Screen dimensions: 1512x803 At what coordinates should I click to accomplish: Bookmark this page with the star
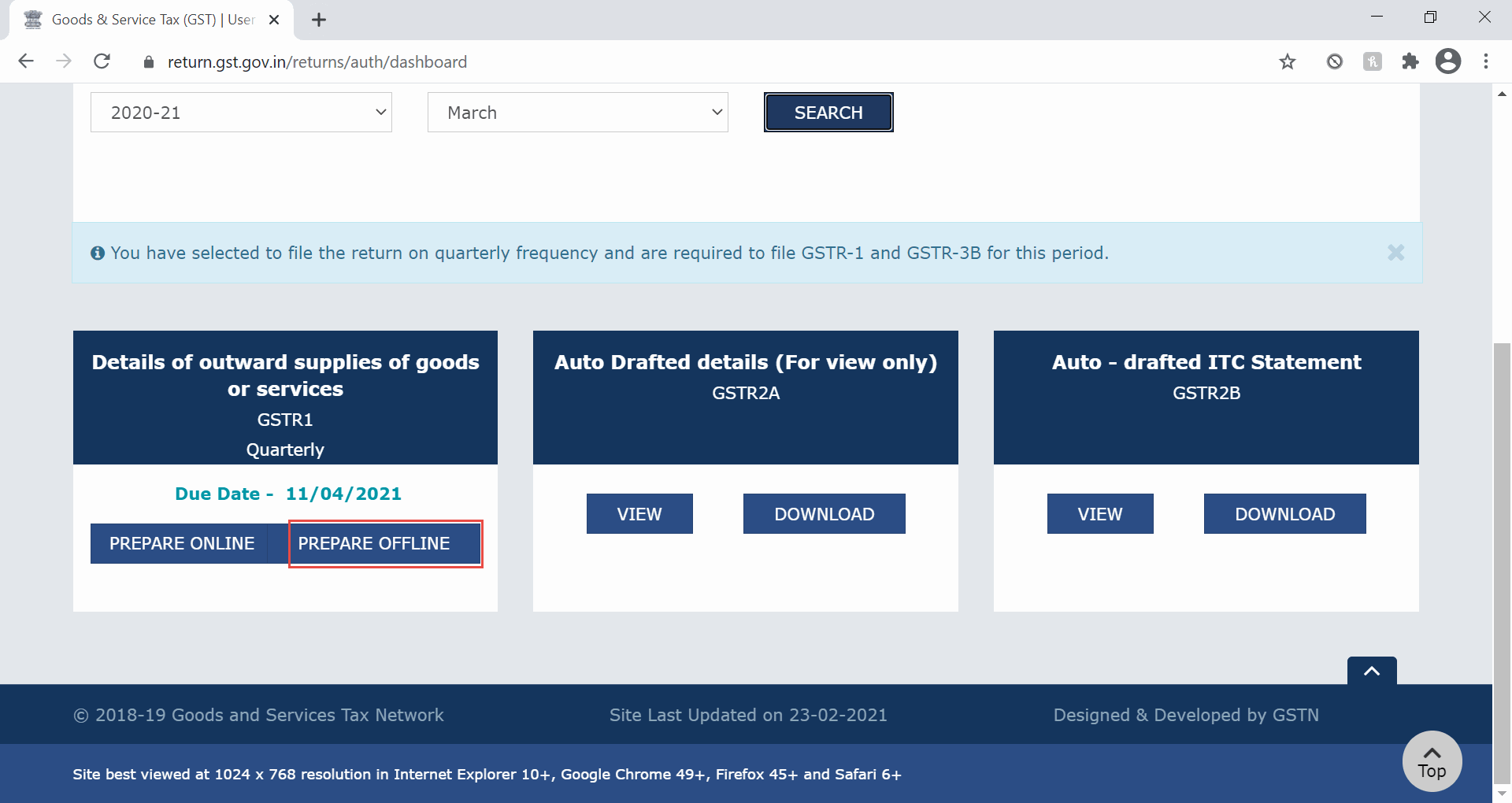pyautogui.click(x=1288, y=61)
